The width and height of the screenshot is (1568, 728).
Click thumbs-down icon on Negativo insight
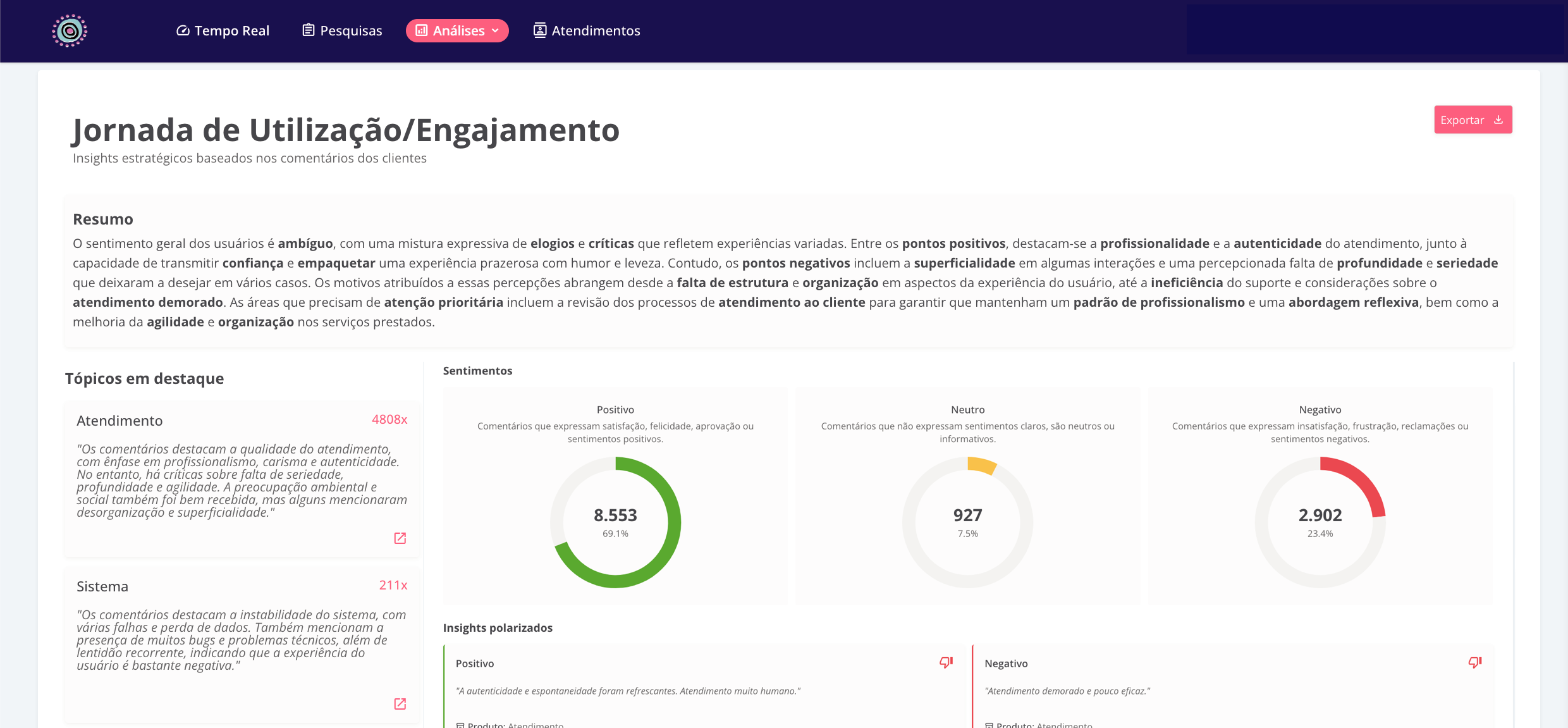[1475, 662]
